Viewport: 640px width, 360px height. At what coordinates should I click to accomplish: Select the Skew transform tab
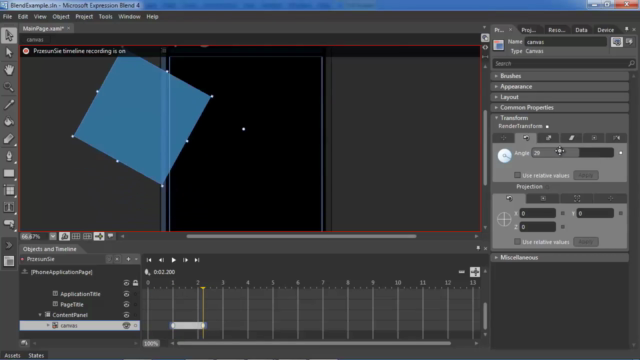(571, 138)
